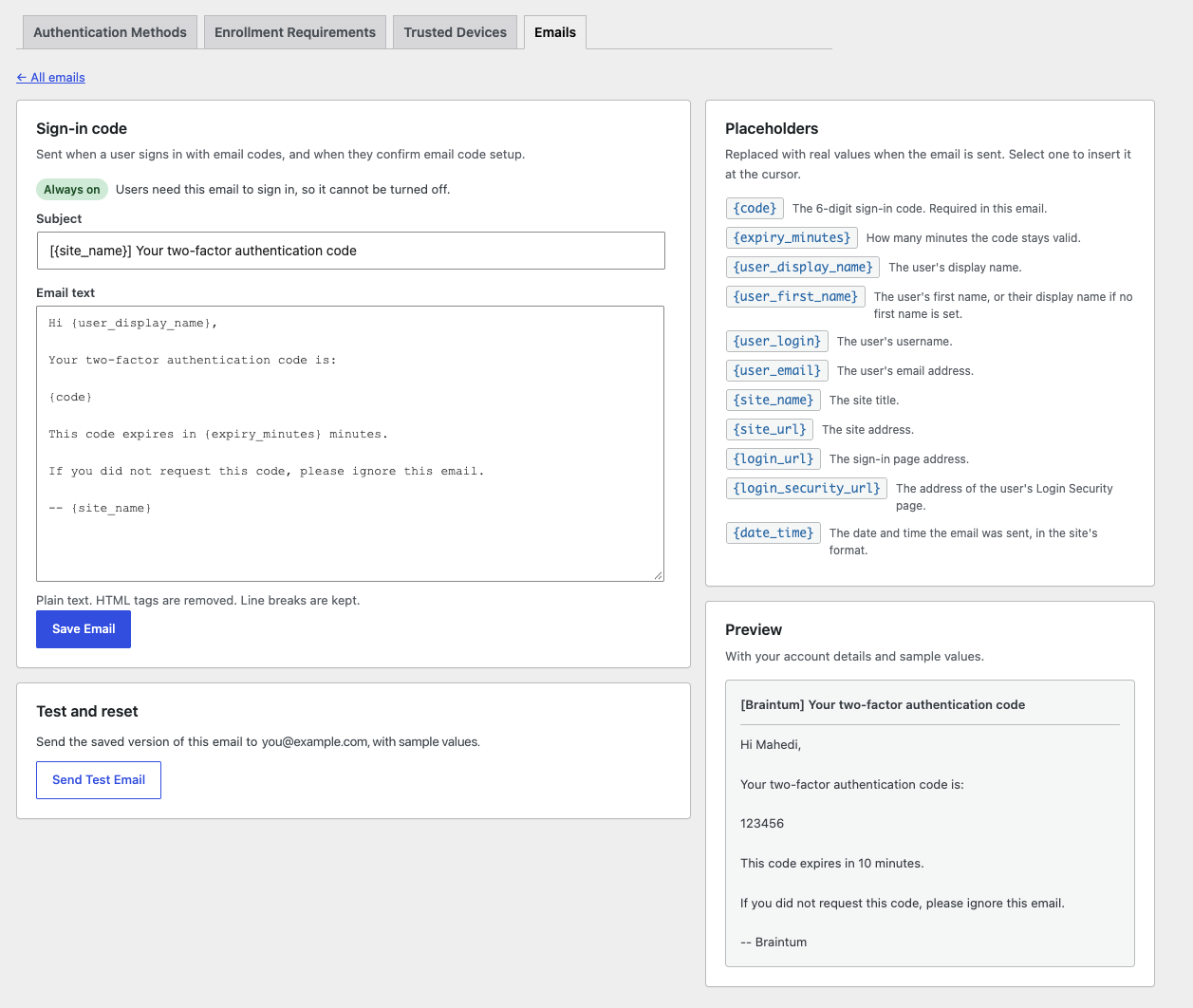Click the 'Plain text. HTML tags are removed' note
This screenshot has width=1193, height=1008.
click(198, 601)
